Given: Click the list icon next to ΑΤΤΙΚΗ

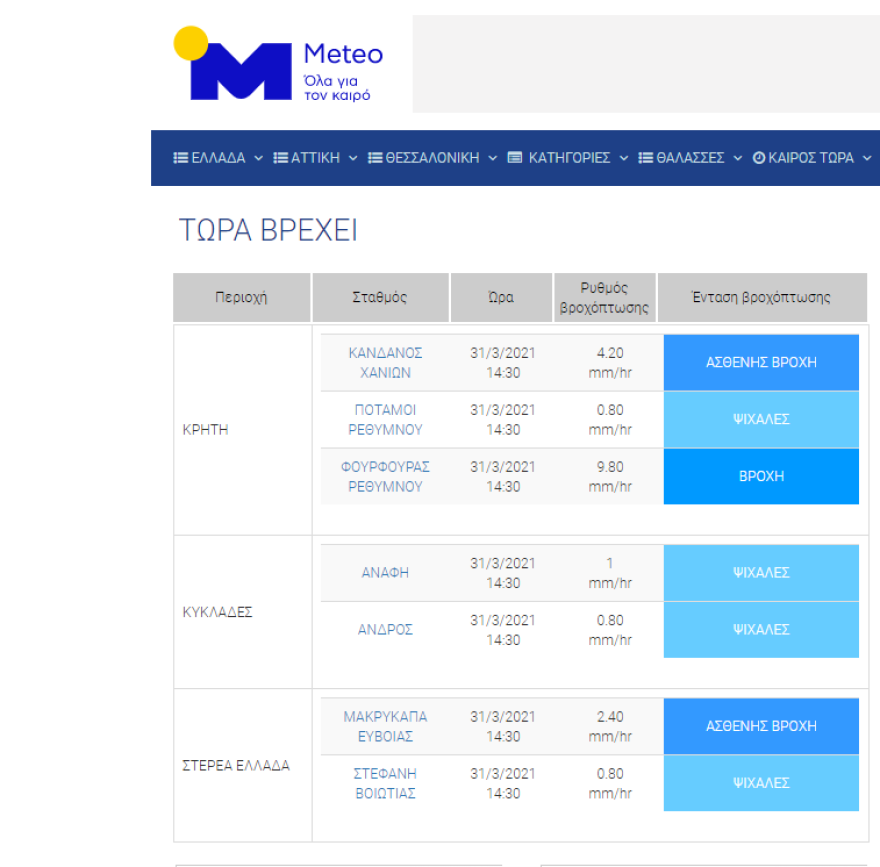Looking at the screenshot, I should click(282, 158).
